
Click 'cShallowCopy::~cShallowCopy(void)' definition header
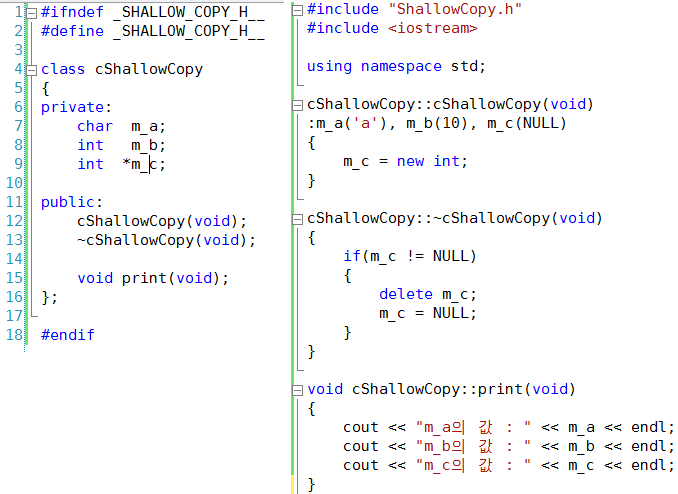[x=454, y=218]
